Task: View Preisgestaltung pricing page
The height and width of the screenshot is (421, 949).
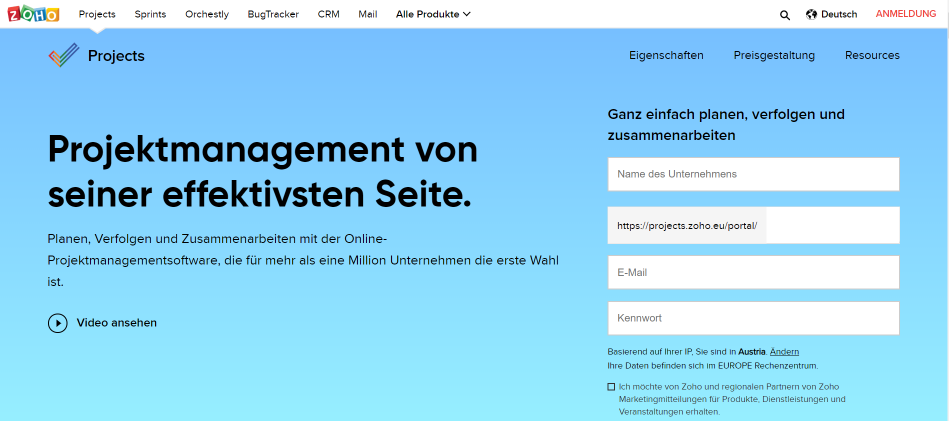Action: click(x=774, y=56)
